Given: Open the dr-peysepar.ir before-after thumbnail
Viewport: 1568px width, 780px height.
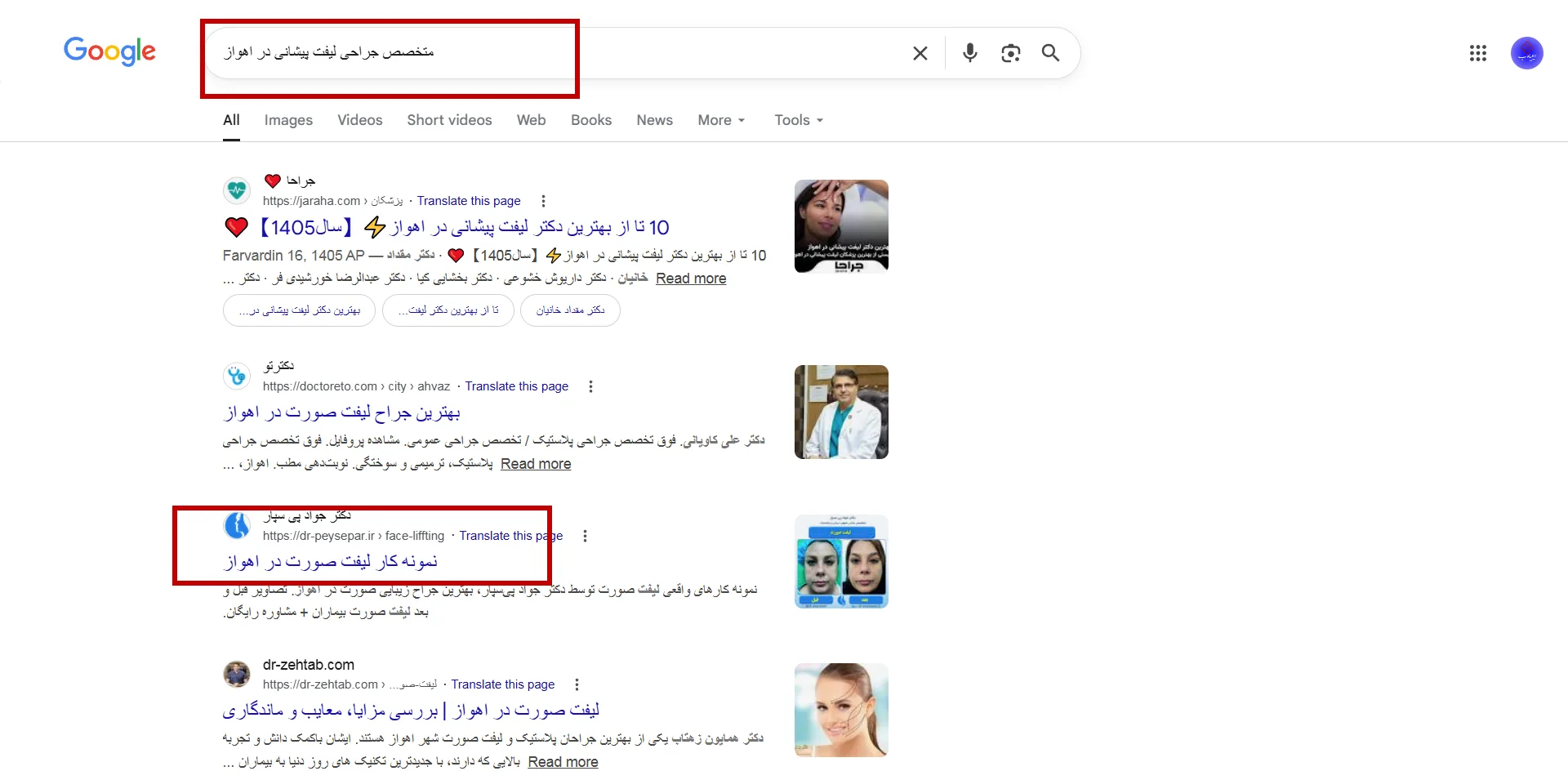Looking at the screenshot, I should click(841, 561).
